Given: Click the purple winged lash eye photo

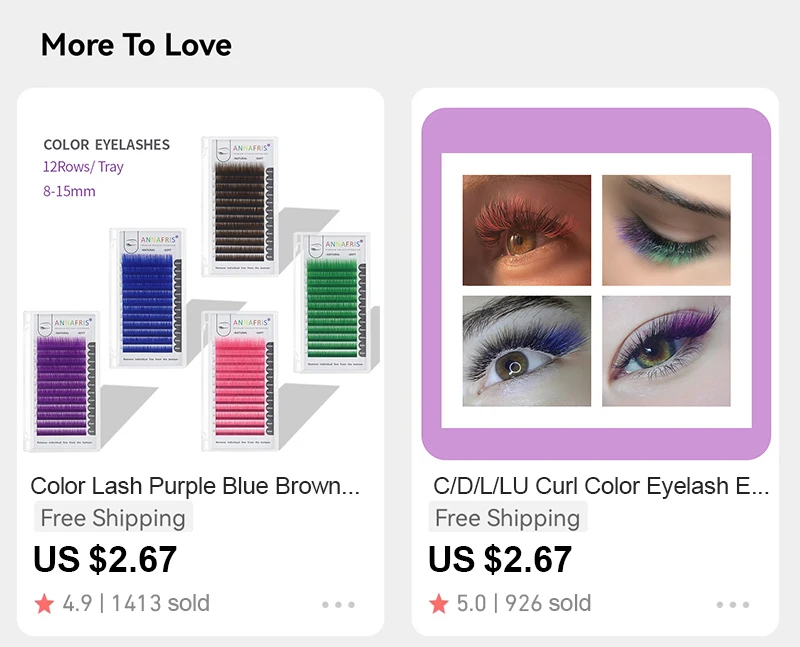Looking at the screenshot, I should click(x=666, y=351).
